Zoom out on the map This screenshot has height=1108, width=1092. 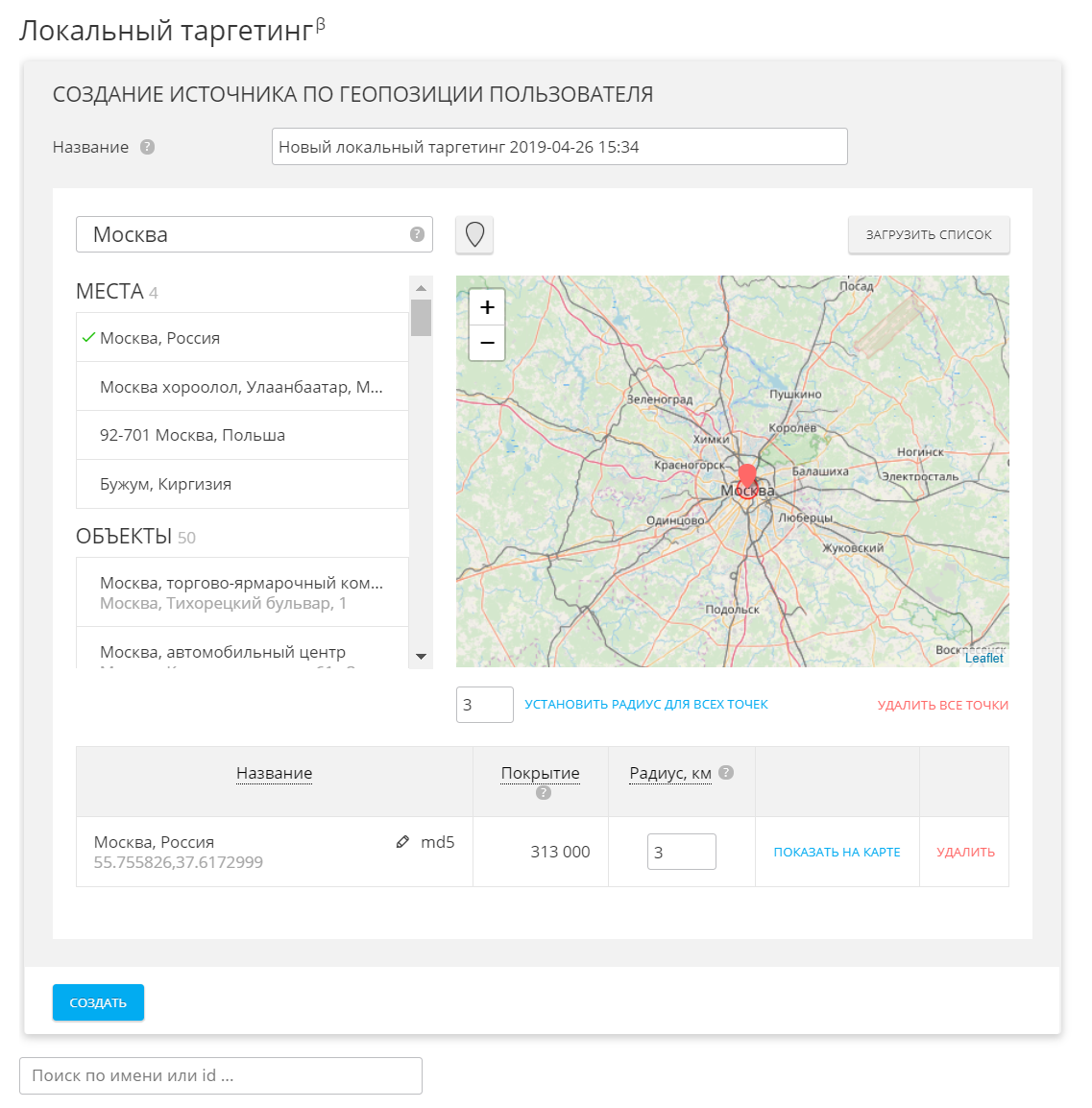pos(487,343)
